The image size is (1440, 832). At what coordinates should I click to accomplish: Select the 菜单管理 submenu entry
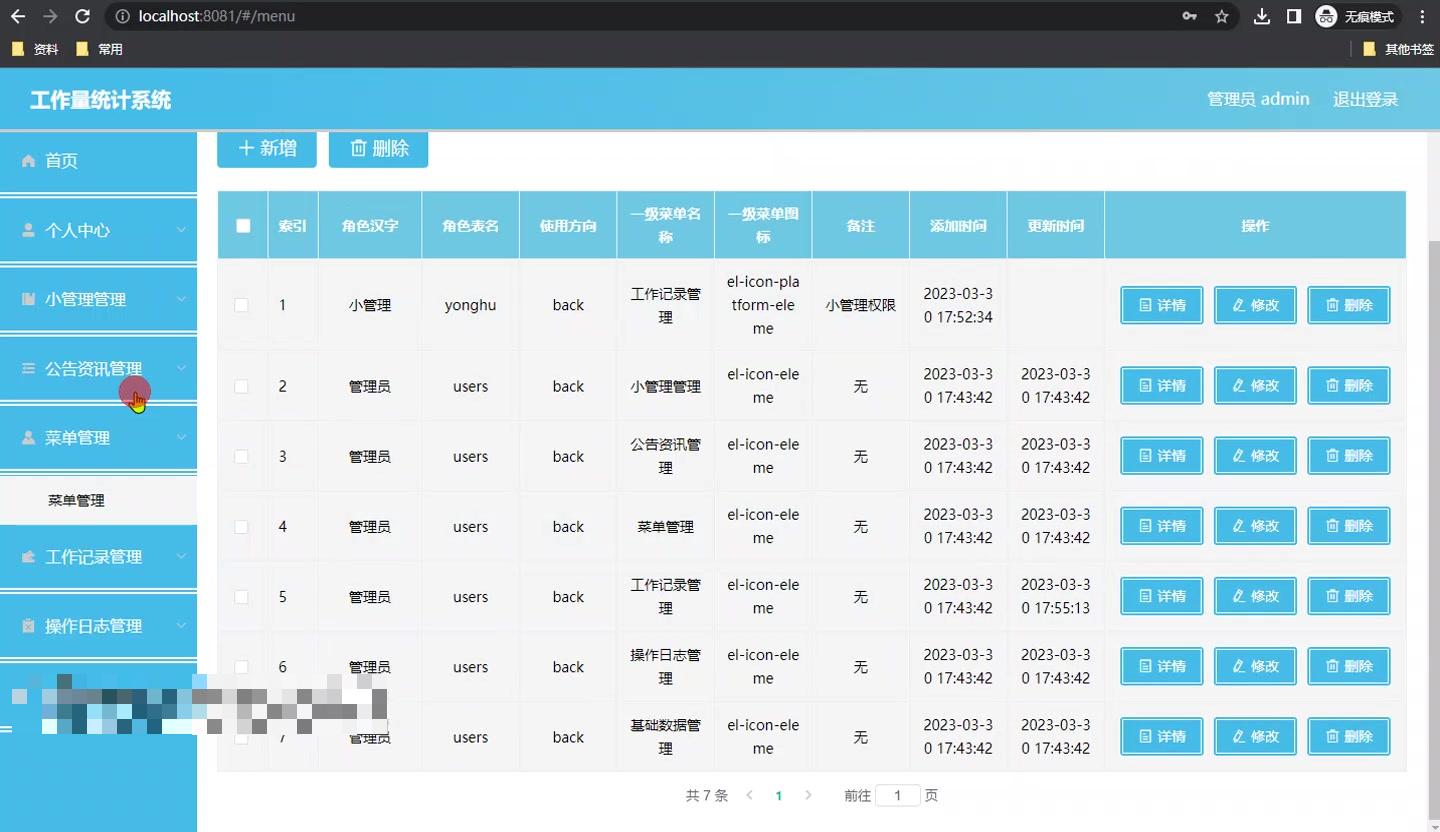(75, 500)
